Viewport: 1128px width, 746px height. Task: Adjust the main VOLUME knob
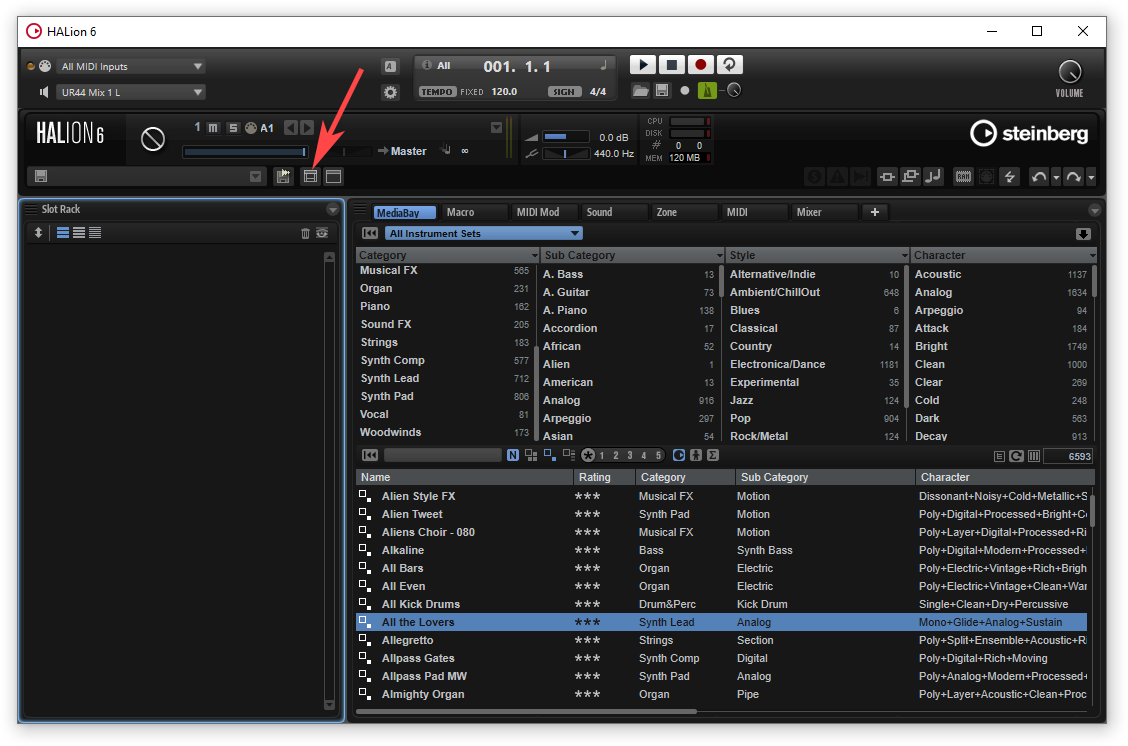click(x=1070, y=71)
